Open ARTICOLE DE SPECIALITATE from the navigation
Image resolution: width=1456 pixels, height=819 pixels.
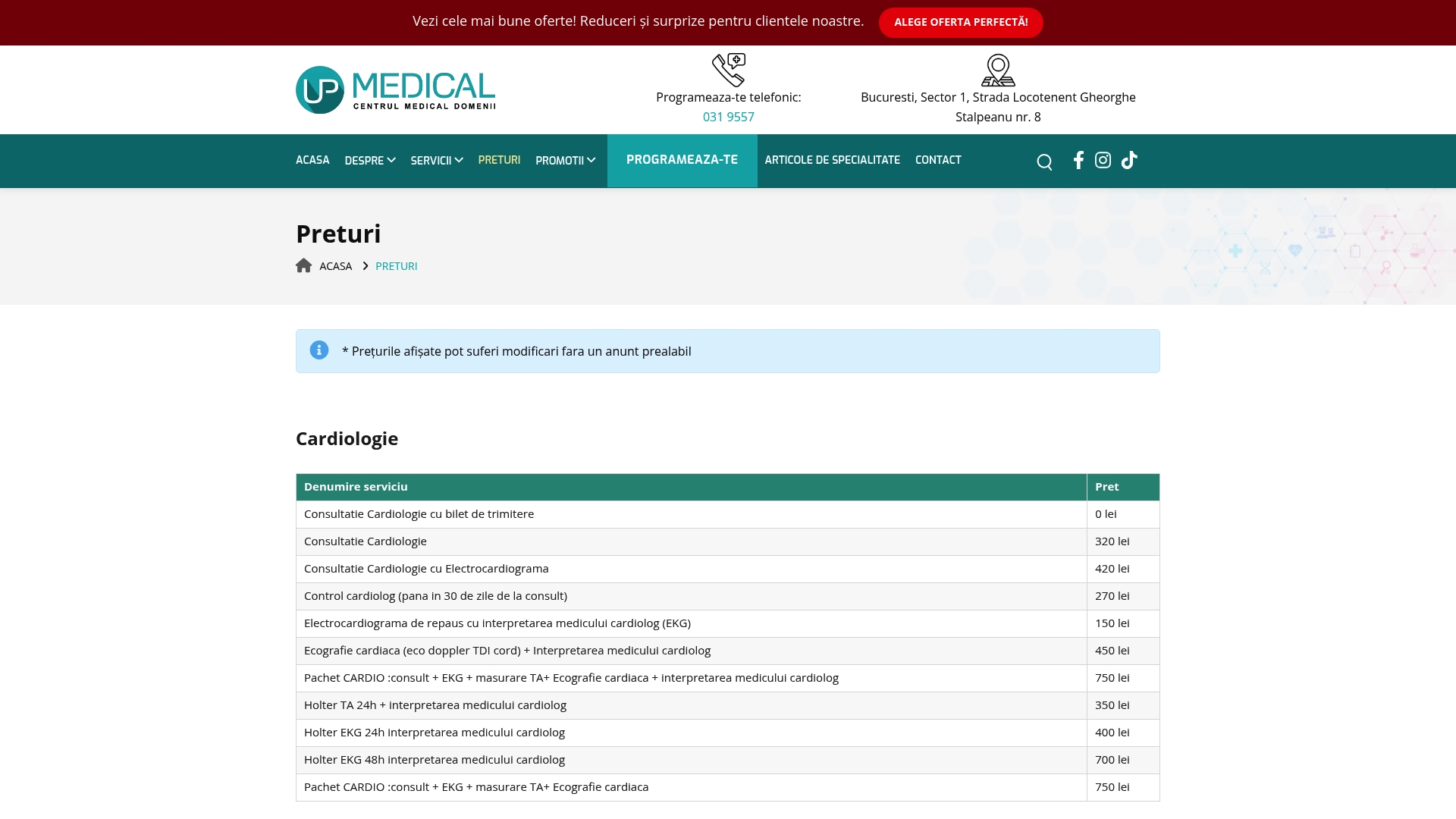point(832,160)
